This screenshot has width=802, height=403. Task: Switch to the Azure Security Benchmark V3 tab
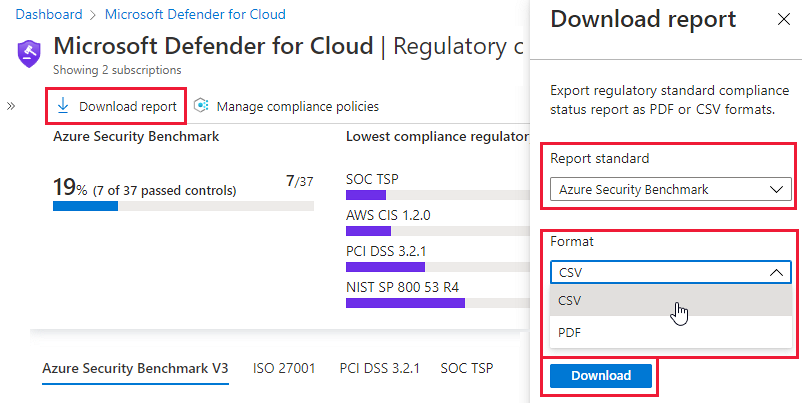135,368
